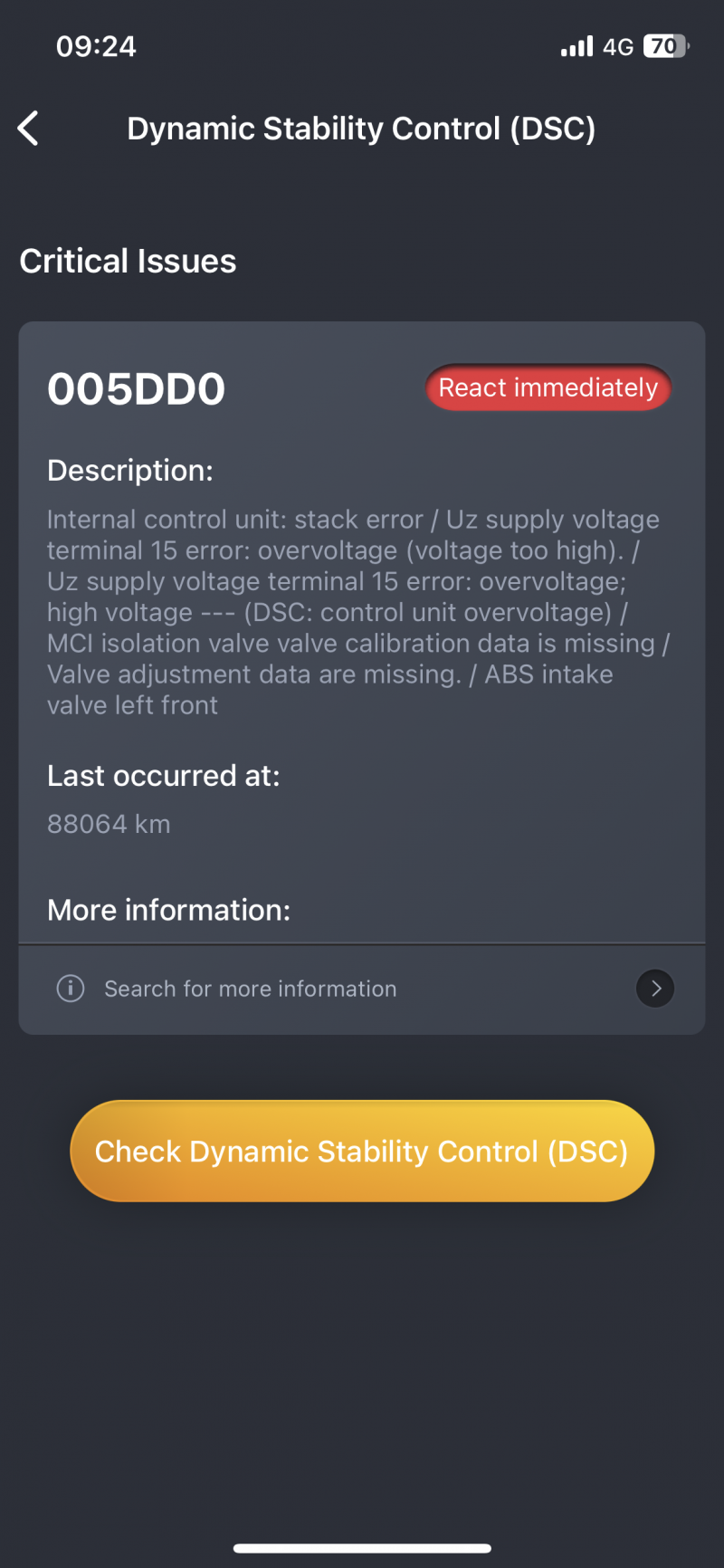724x1568 pixels.
Task: Tap the cellular signal bars icon
Action: coord(576,46)
